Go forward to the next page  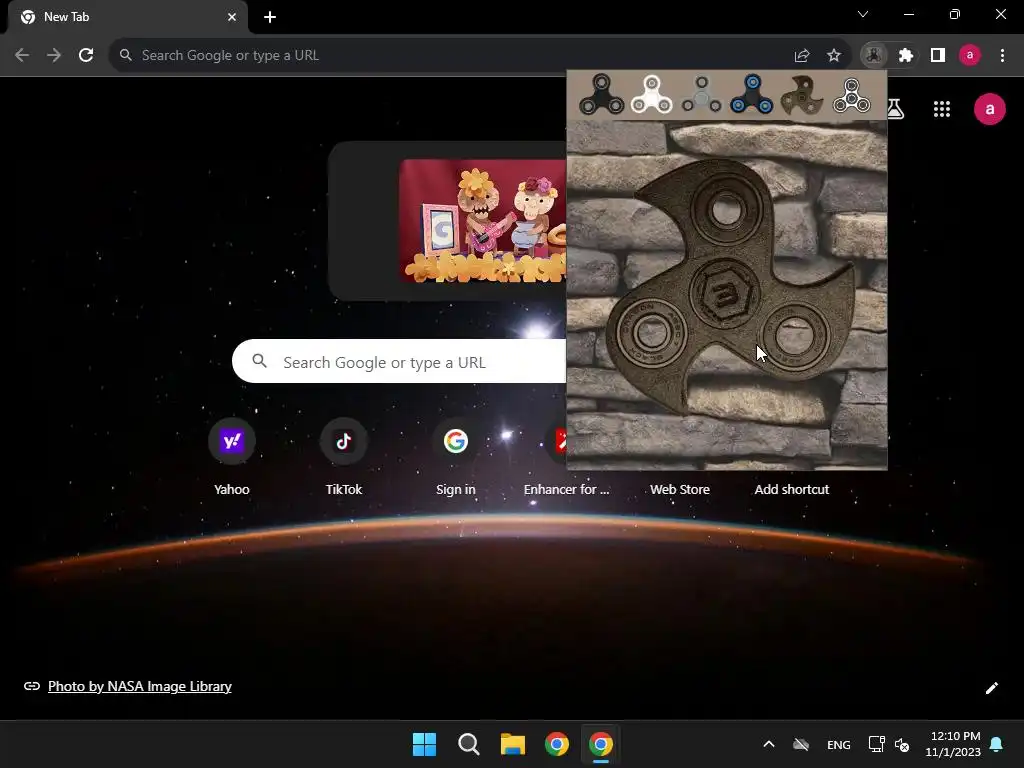tap(54, 56)
